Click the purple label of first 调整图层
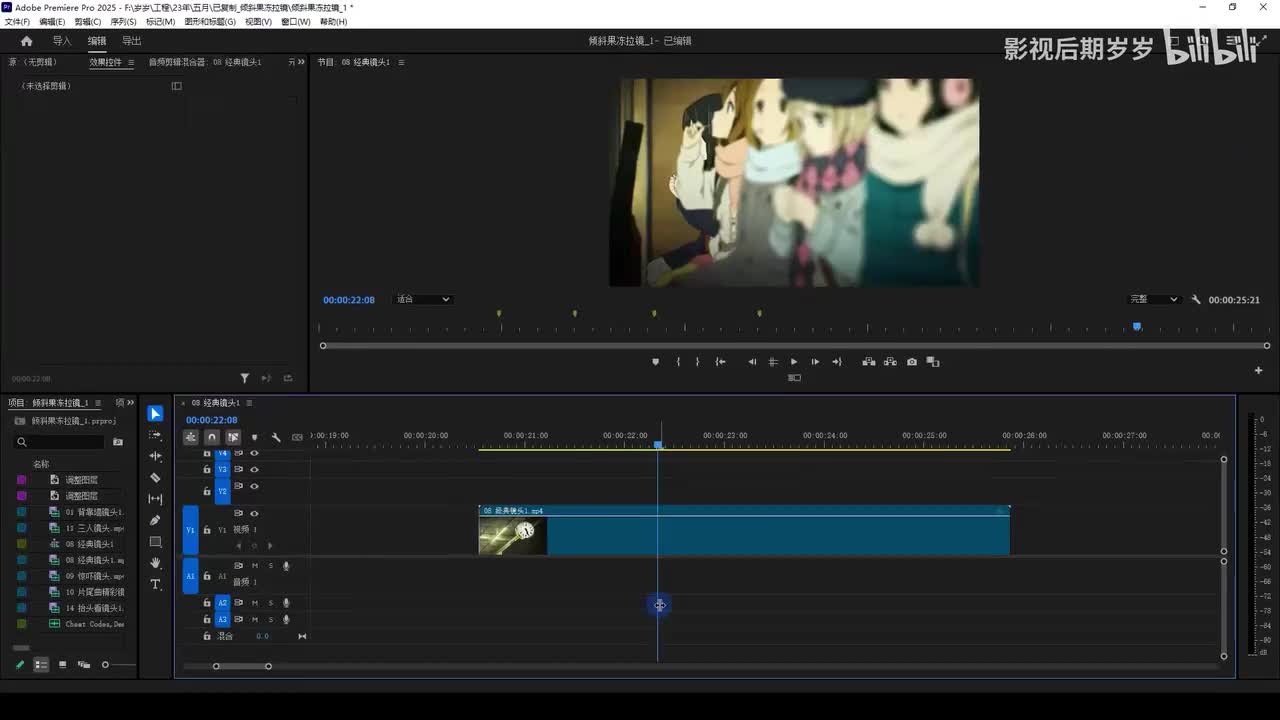 click(x=22, y=480)
